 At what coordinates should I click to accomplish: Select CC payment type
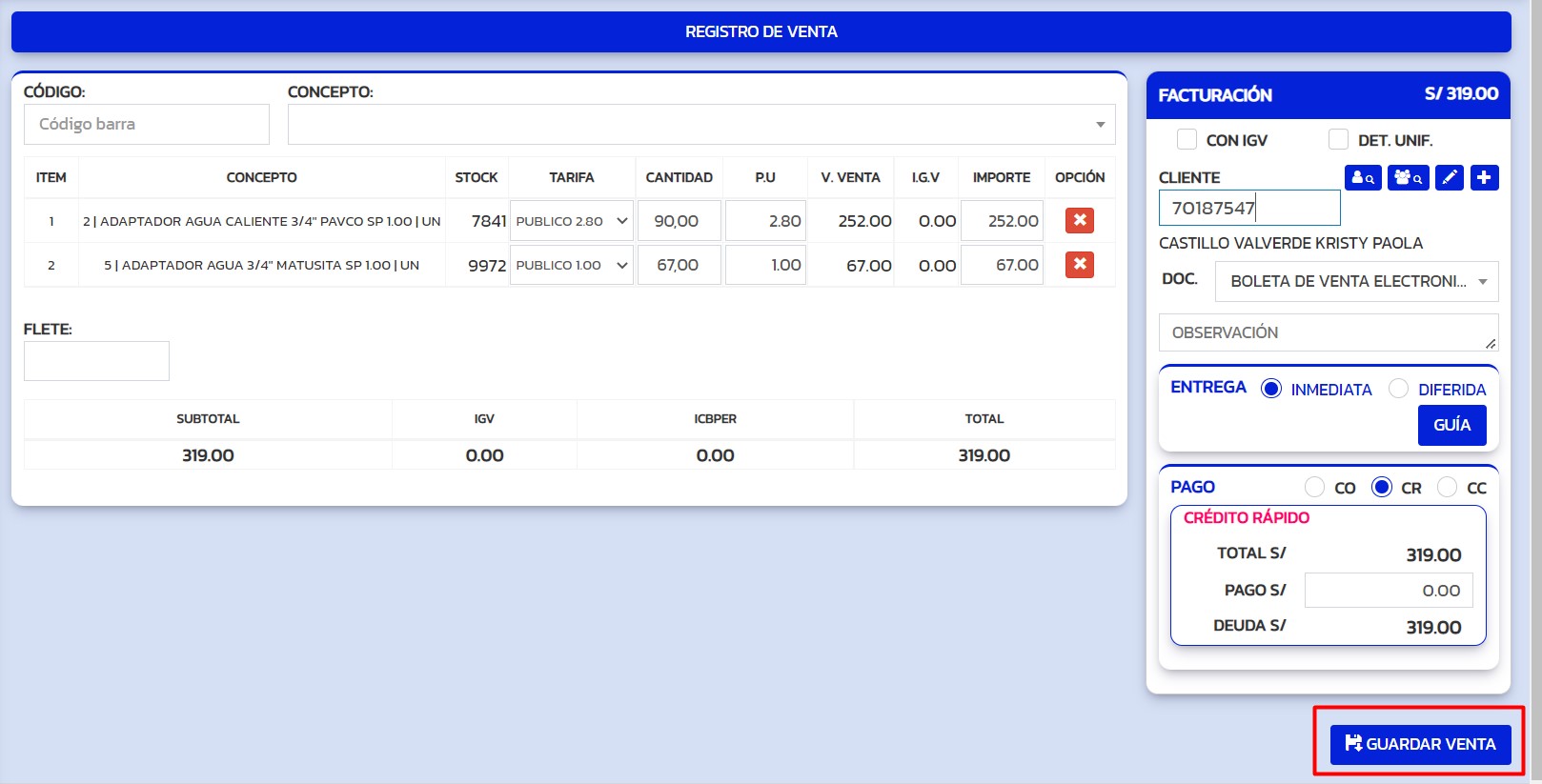click(1447, 487)
